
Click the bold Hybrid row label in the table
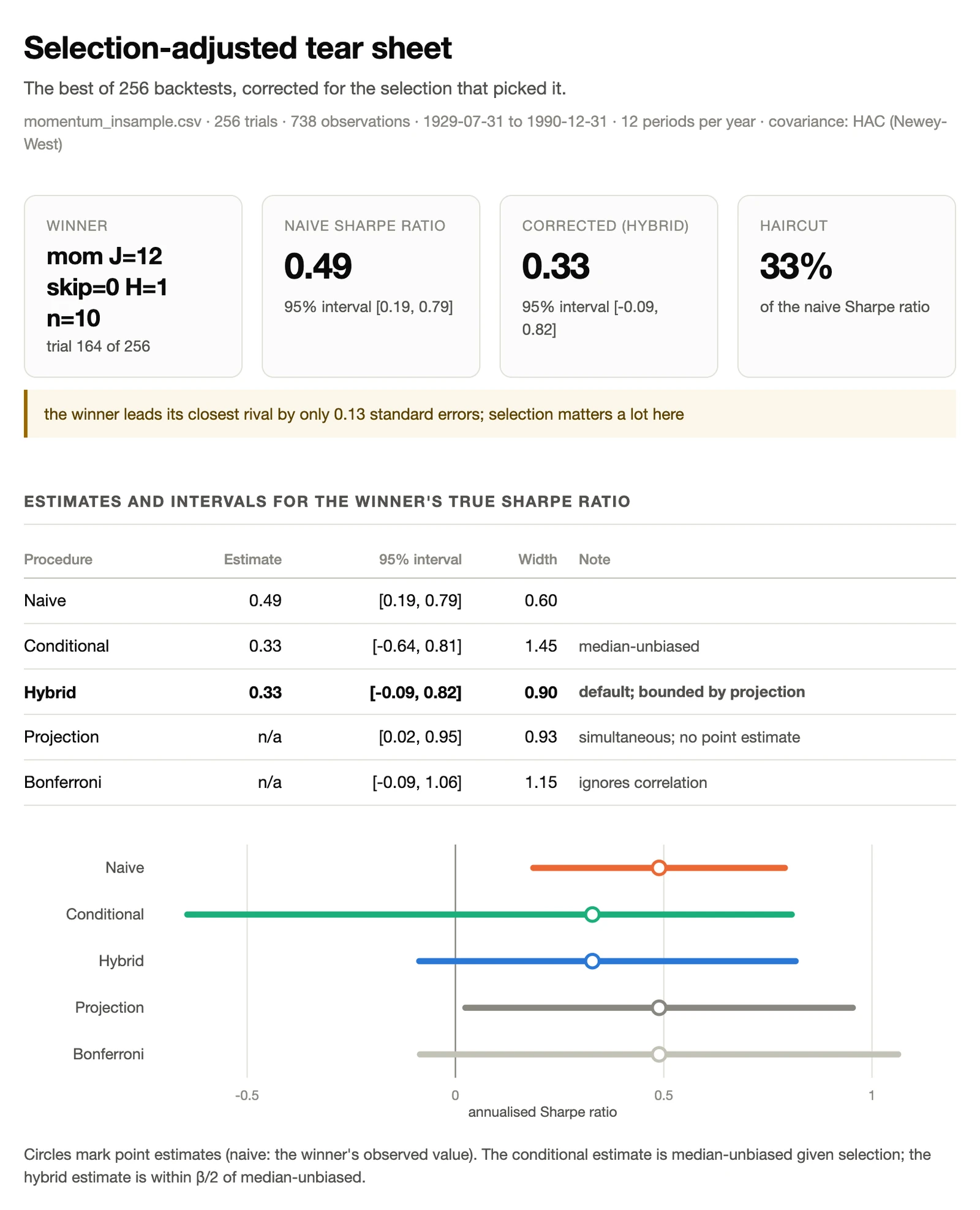(x=50, y=692)
